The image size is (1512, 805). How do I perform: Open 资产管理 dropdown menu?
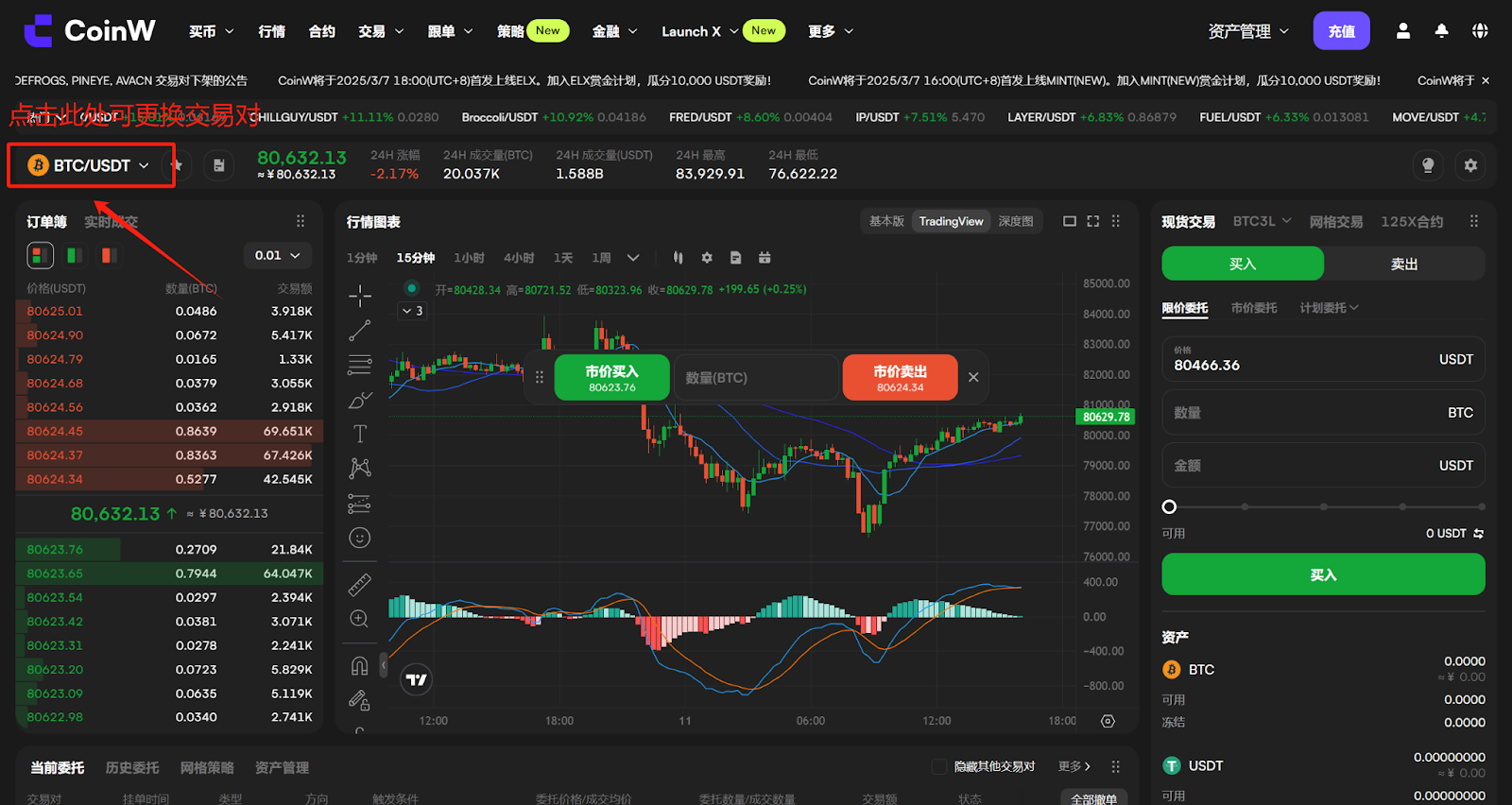click(1248, 31)
